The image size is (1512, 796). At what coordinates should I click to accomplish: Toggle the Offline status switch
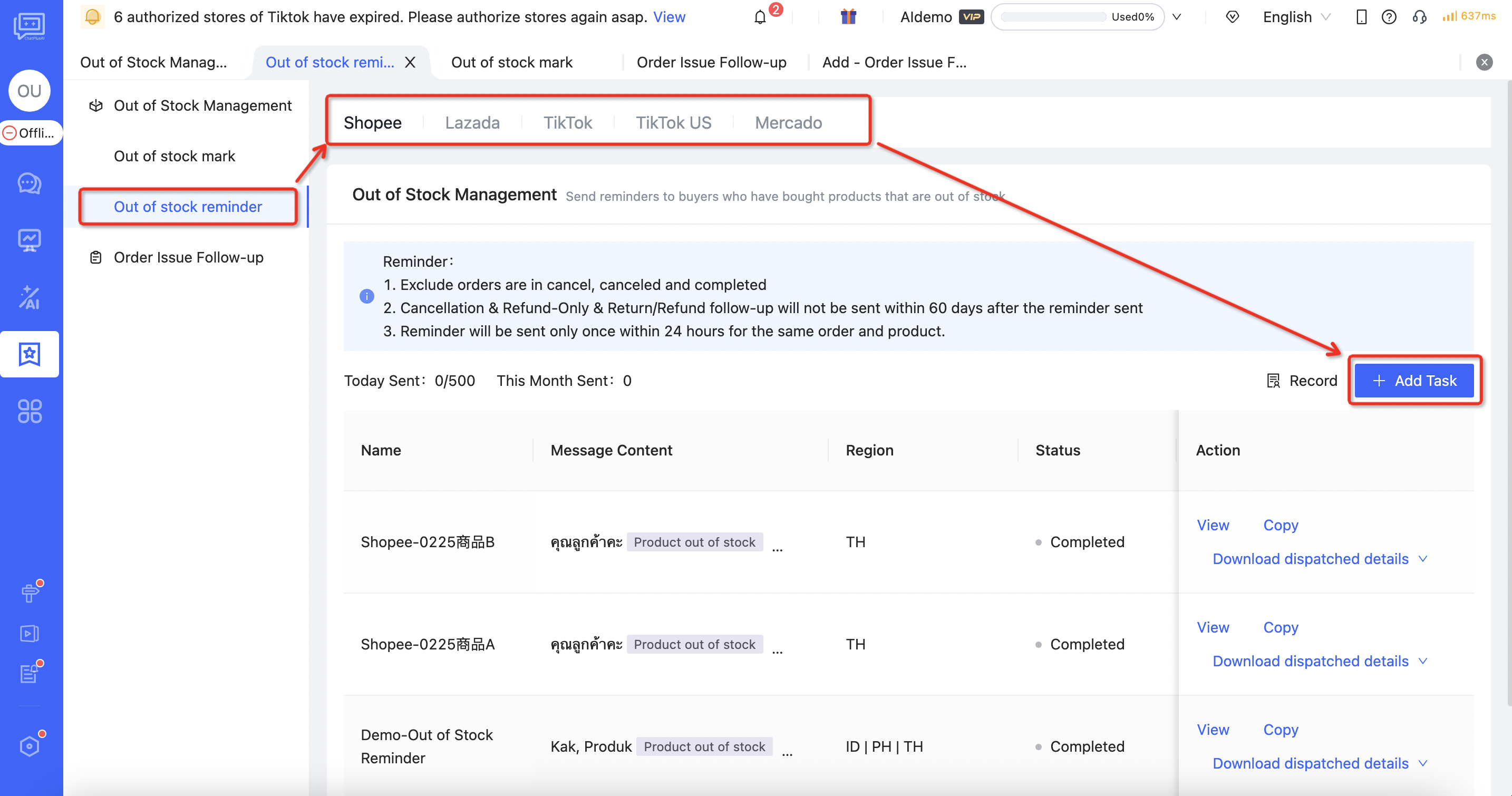[x=31, y=133]
